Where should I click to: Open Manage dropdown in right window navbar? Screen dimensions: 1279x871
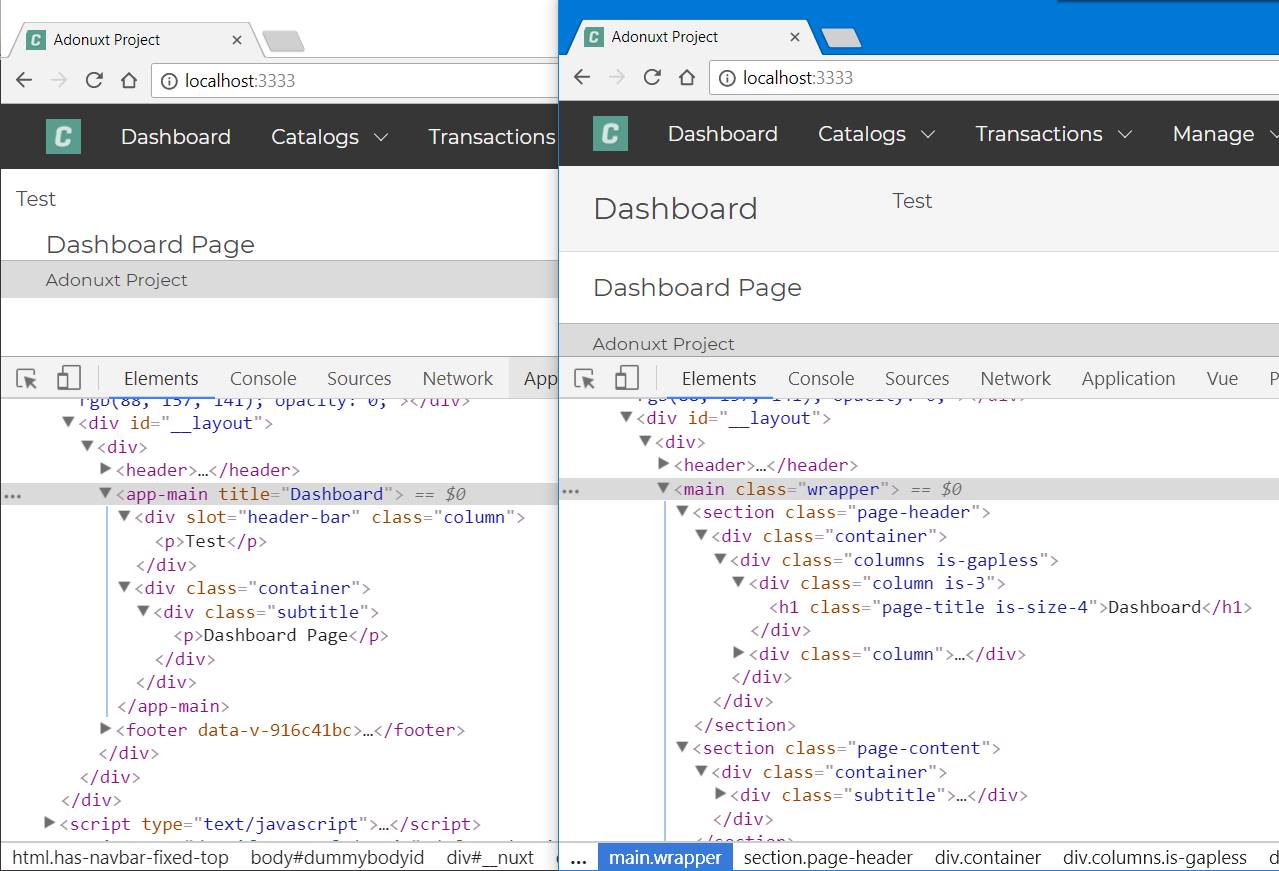coord(1225,134)
